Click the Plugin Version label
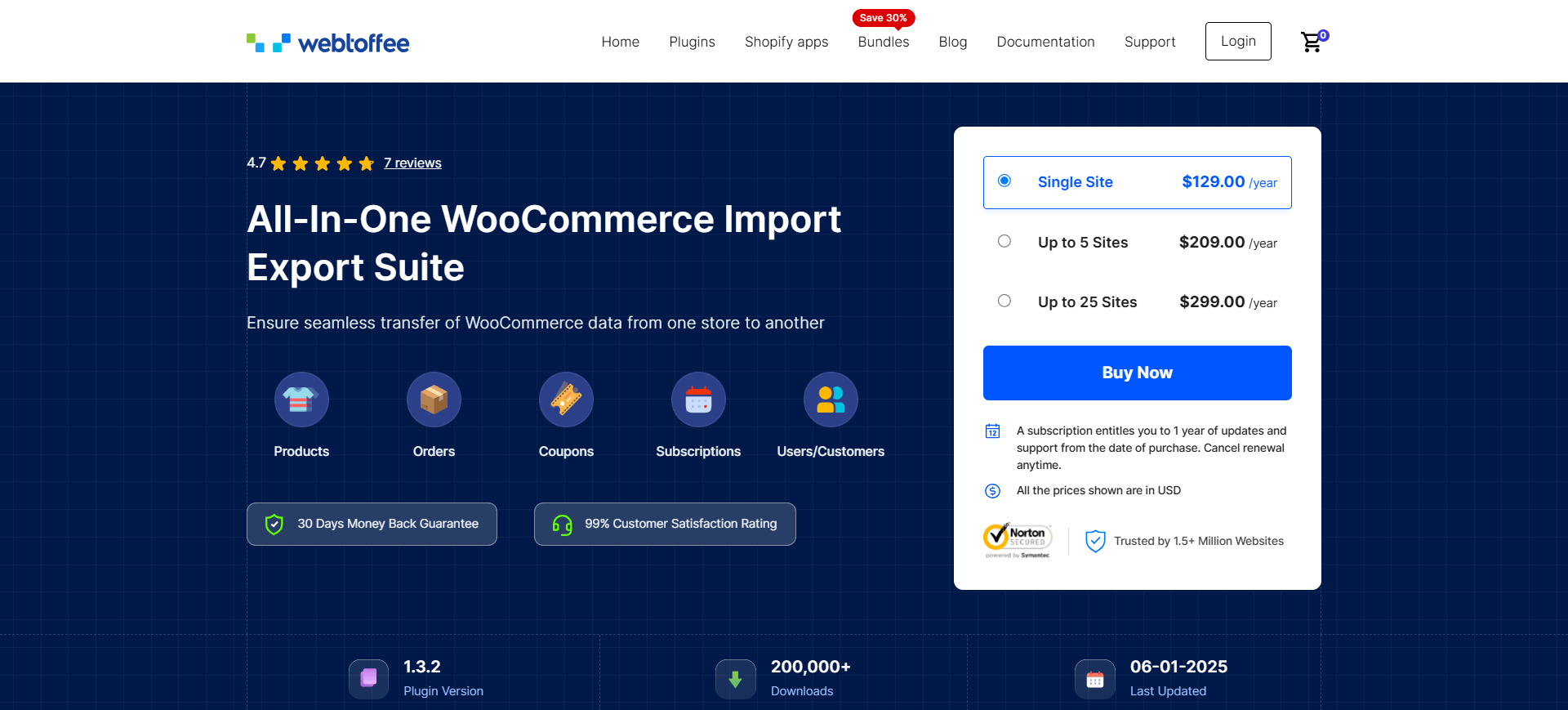1568x710 pixels. tap(443, 690)
